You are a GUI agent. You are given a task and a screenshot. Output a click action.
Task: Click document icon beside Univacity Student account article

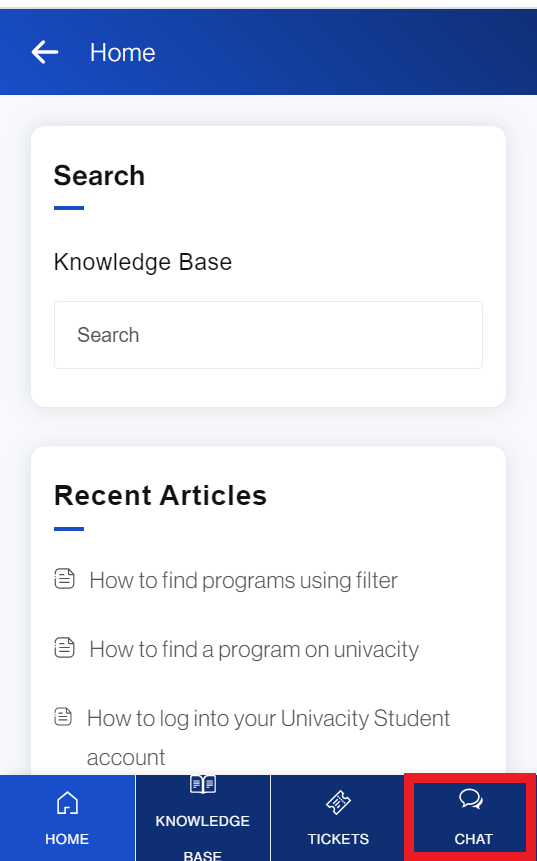(63, 717)
